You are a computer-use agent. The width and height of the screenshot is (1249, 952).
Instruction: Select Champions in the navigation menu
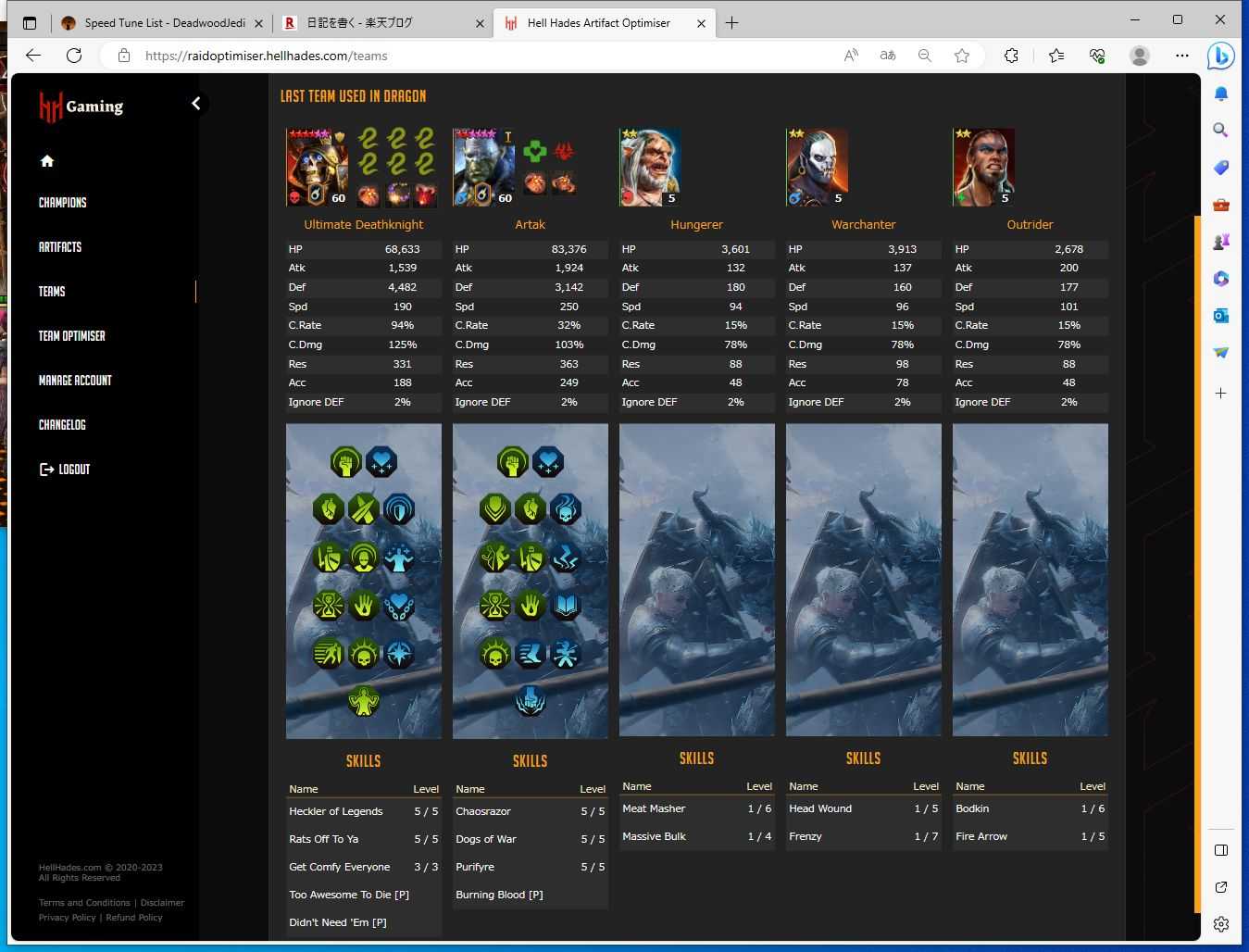tap(62, 202)
